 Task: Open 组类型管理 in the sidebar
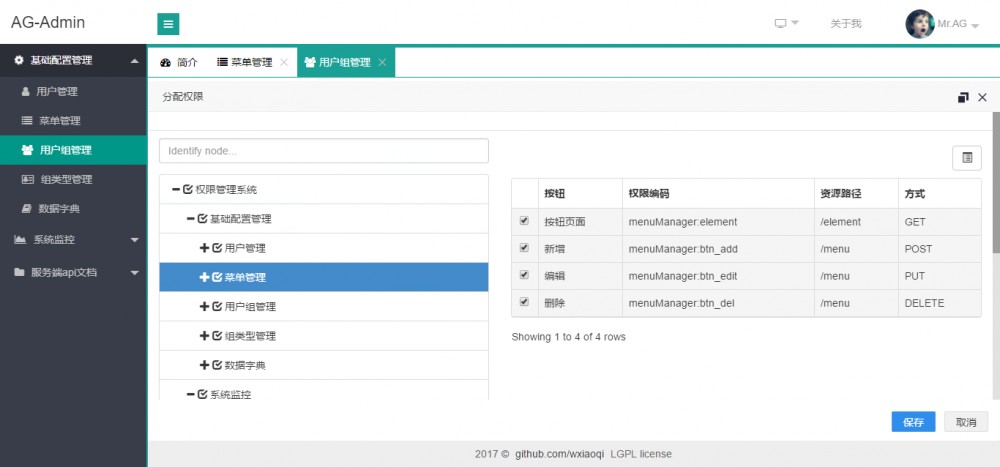[x=73, y=180]
